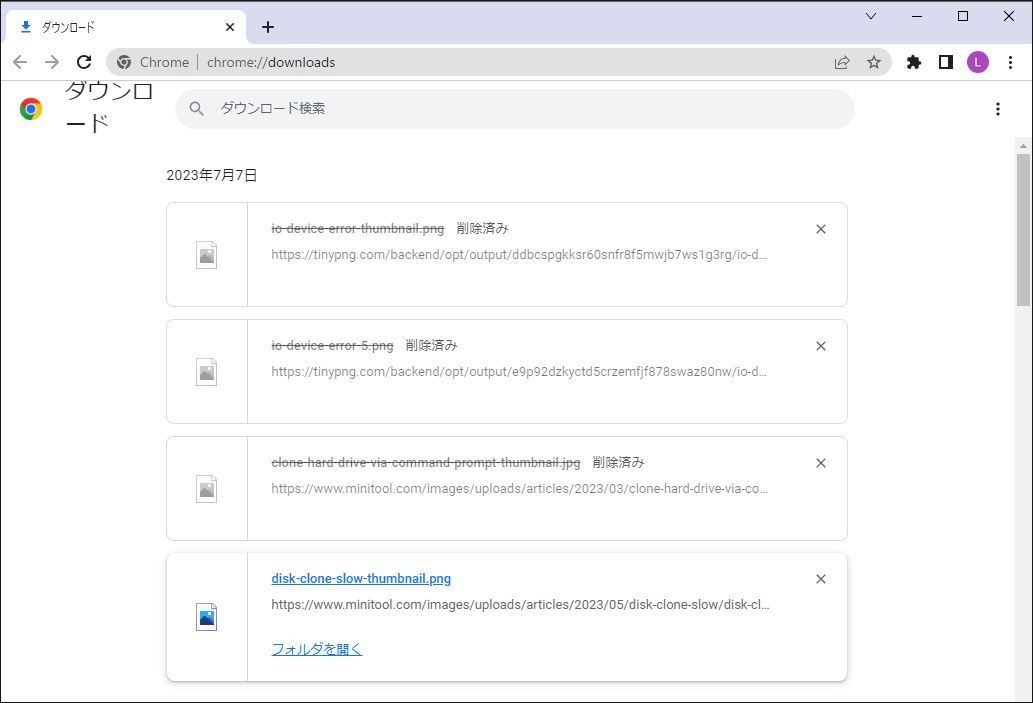Remove io-device-error-5.png from list
Image resolution: width=1033 pixels, height=703 pixels.
point(821,347)
